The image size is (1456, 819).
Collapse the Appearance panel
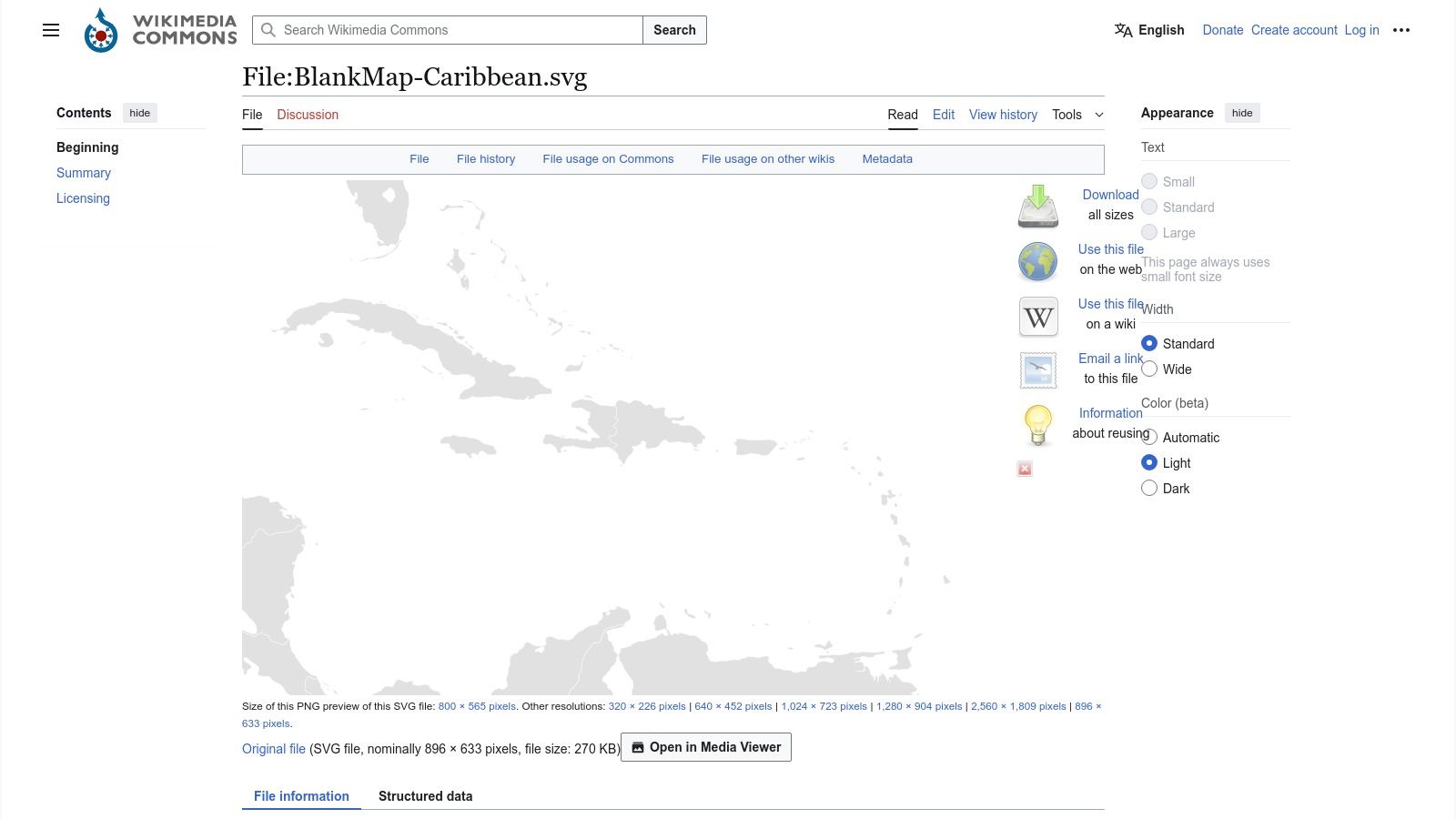(x=1242, y=113)
